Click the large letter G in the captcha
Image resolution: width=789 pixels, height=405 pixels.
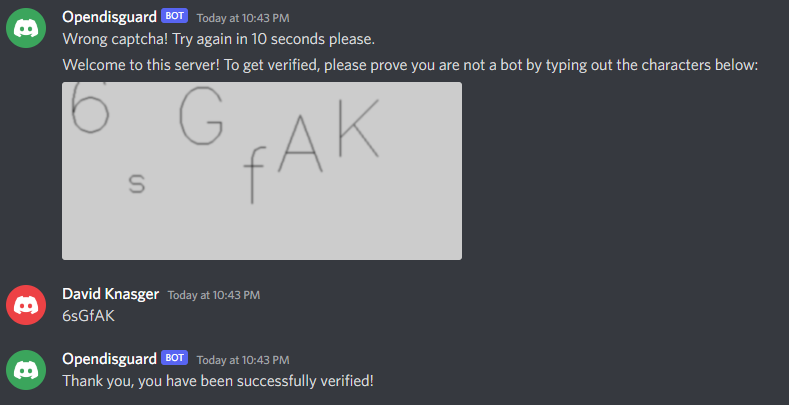(x=201, y=119)
